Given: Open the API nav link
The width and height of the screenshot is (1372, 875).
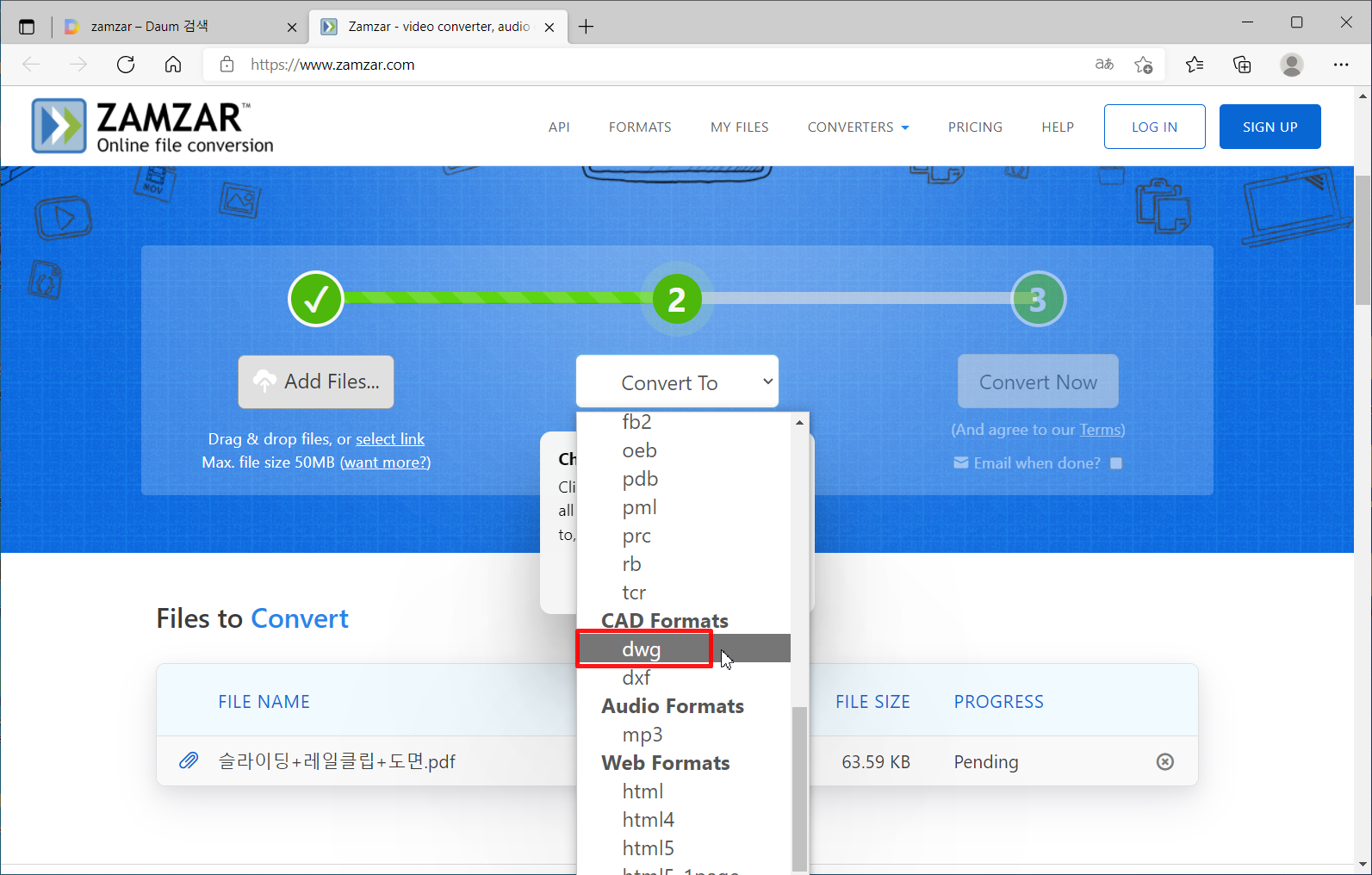Looking at the screenshot, I should (559, 127).
